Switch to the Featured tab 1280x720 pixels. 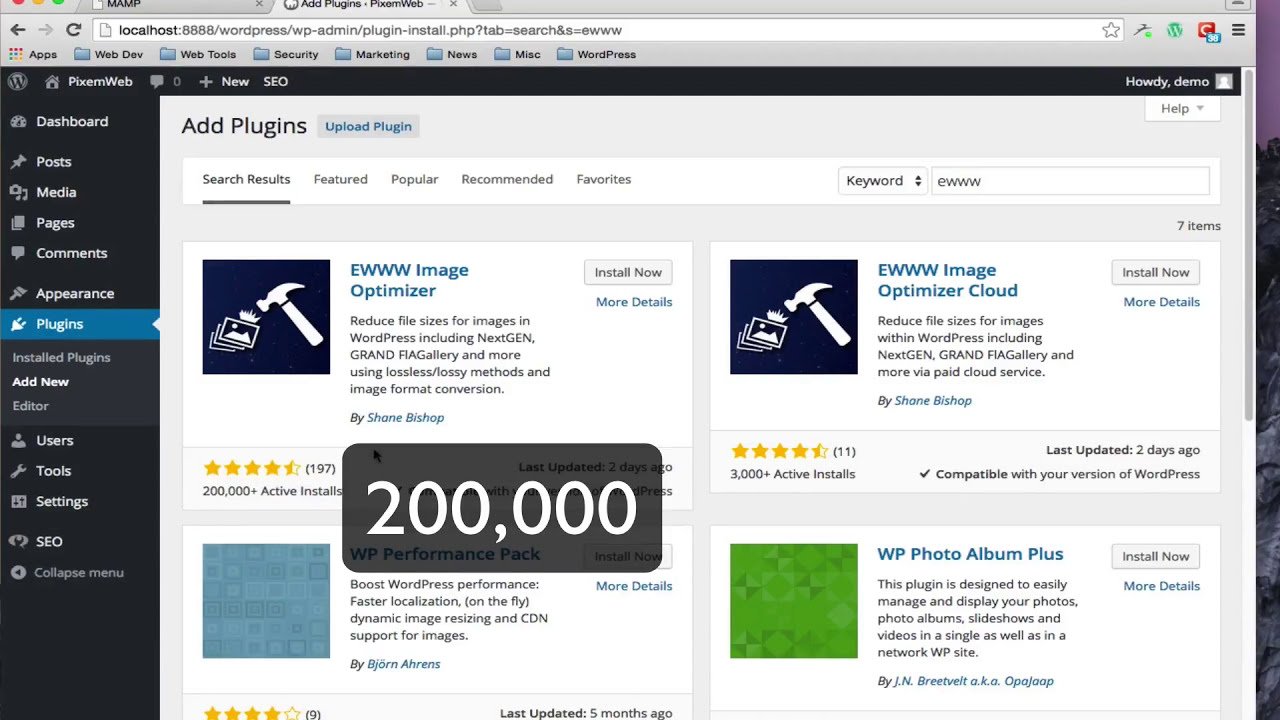pos(340,179)
